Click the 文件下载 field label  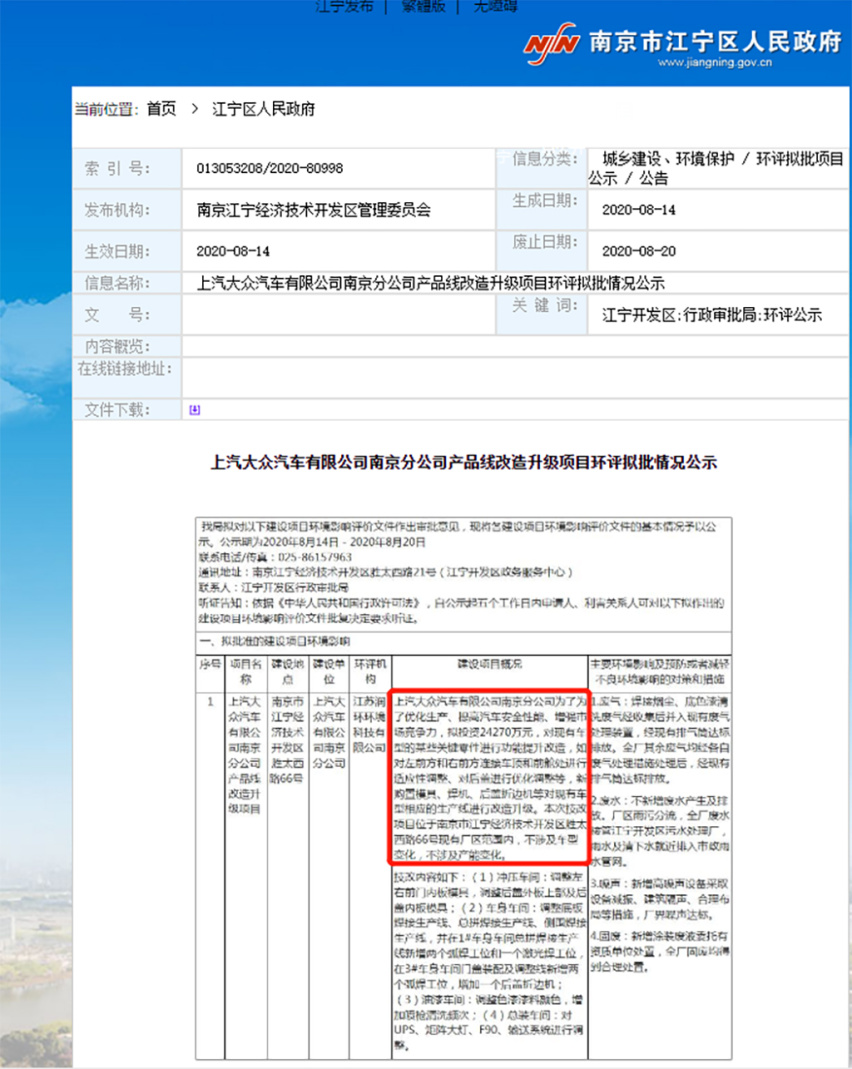click(x=117, y=410)
